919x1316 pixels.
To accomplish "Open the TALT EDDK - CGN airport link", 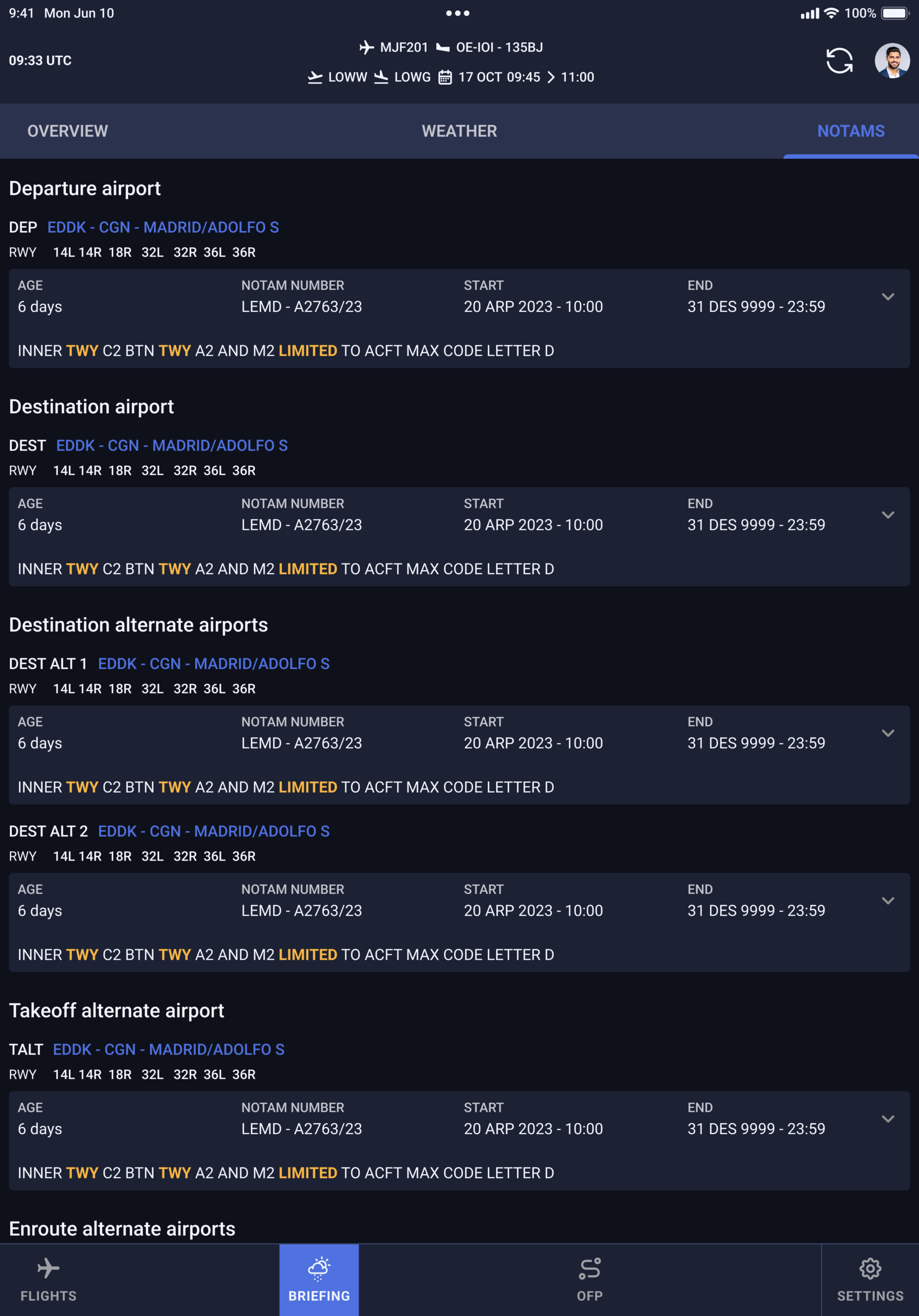I will pos(169,1050).
